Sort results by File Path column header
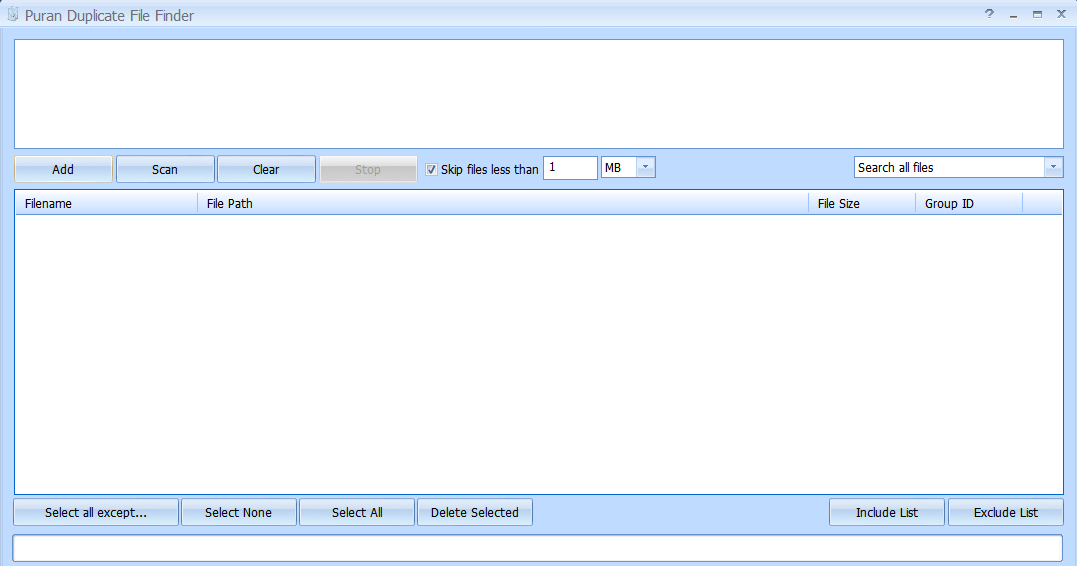The height and width of the screenshot is (566, 1077). (503, 203)
